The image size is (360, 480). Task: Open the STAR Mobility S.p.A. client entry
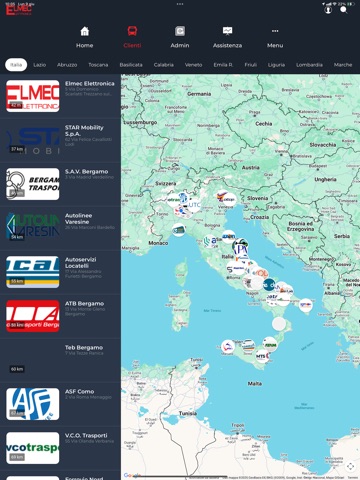point(60,140)
